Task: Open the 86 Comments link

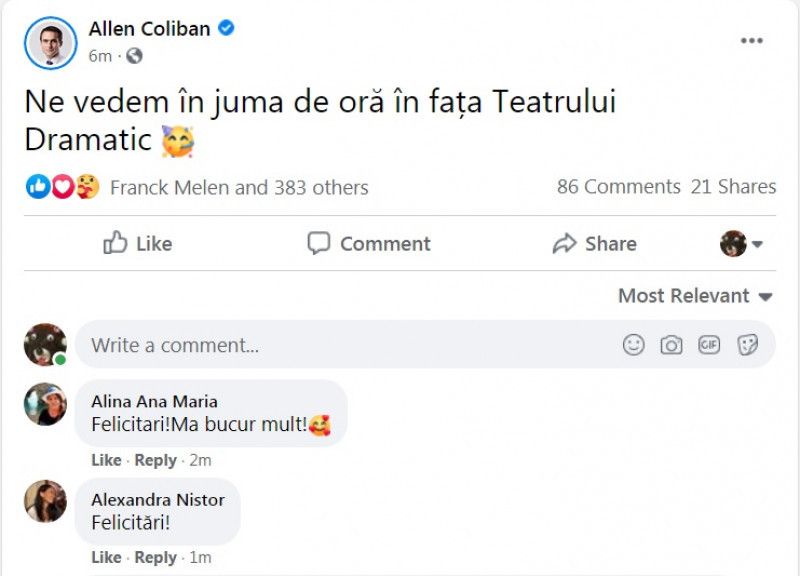Action: (x=618, y=187)
